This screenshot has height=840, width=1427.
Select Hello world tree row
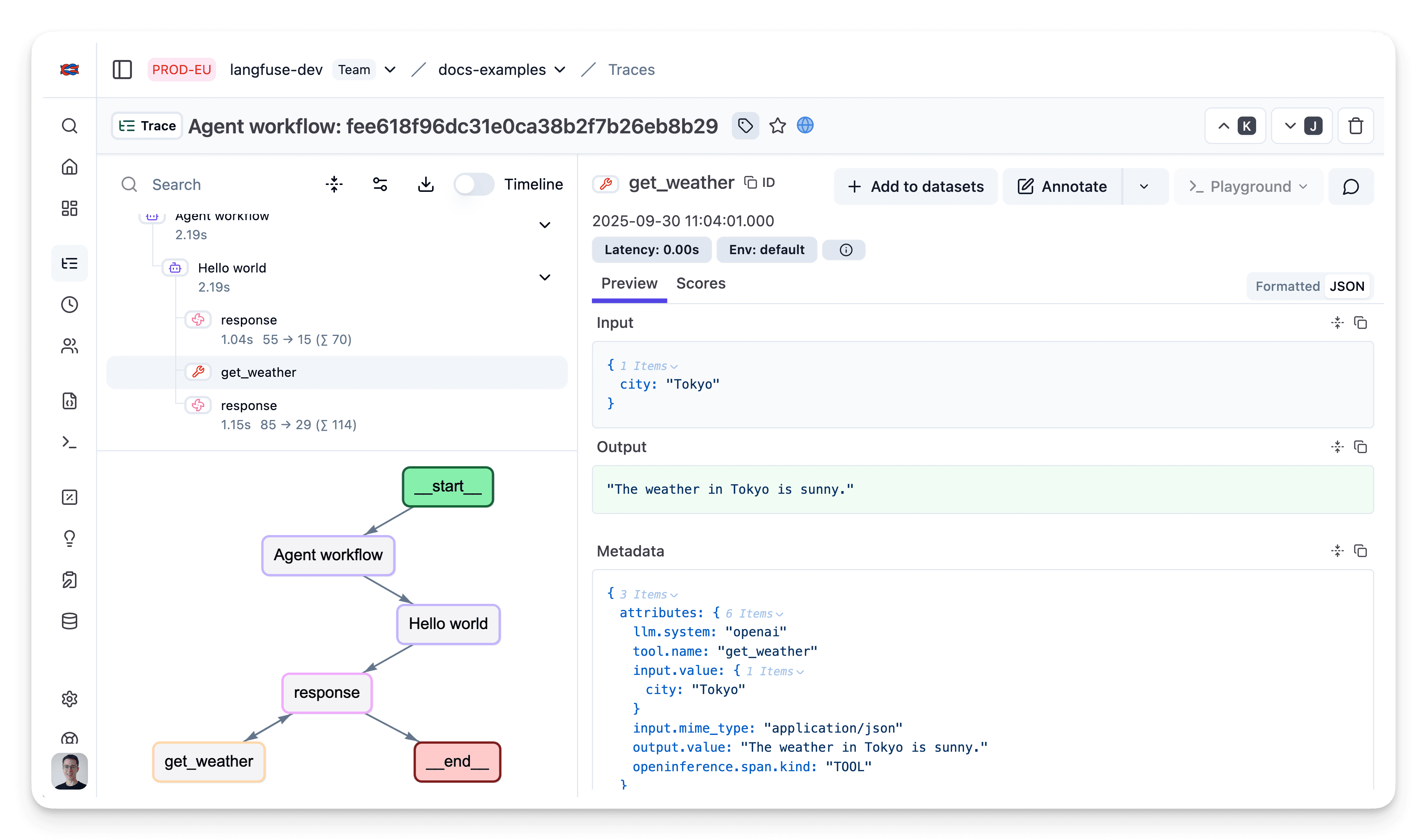point(337,277)
